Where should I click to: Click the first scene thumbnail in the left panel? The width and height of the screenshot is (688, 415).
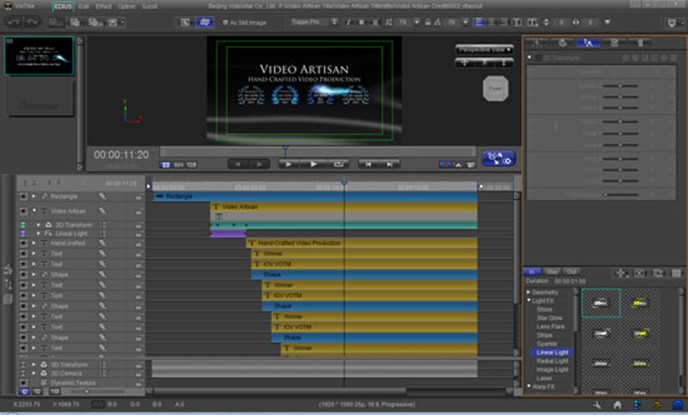tap(39, 56)
